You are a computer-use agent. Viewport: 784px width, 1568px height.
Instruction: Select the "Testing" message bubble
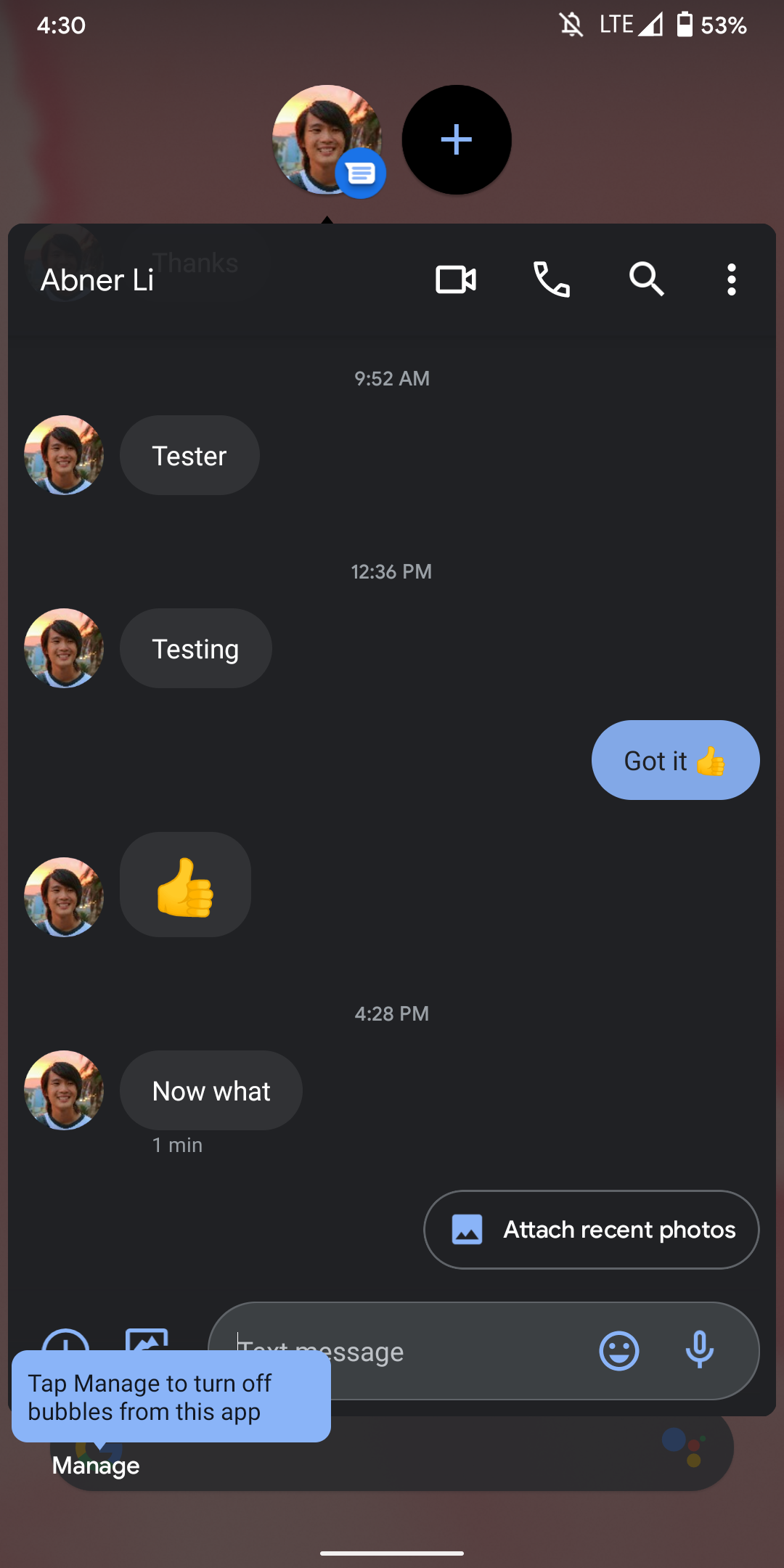click(x=195, y=648)
